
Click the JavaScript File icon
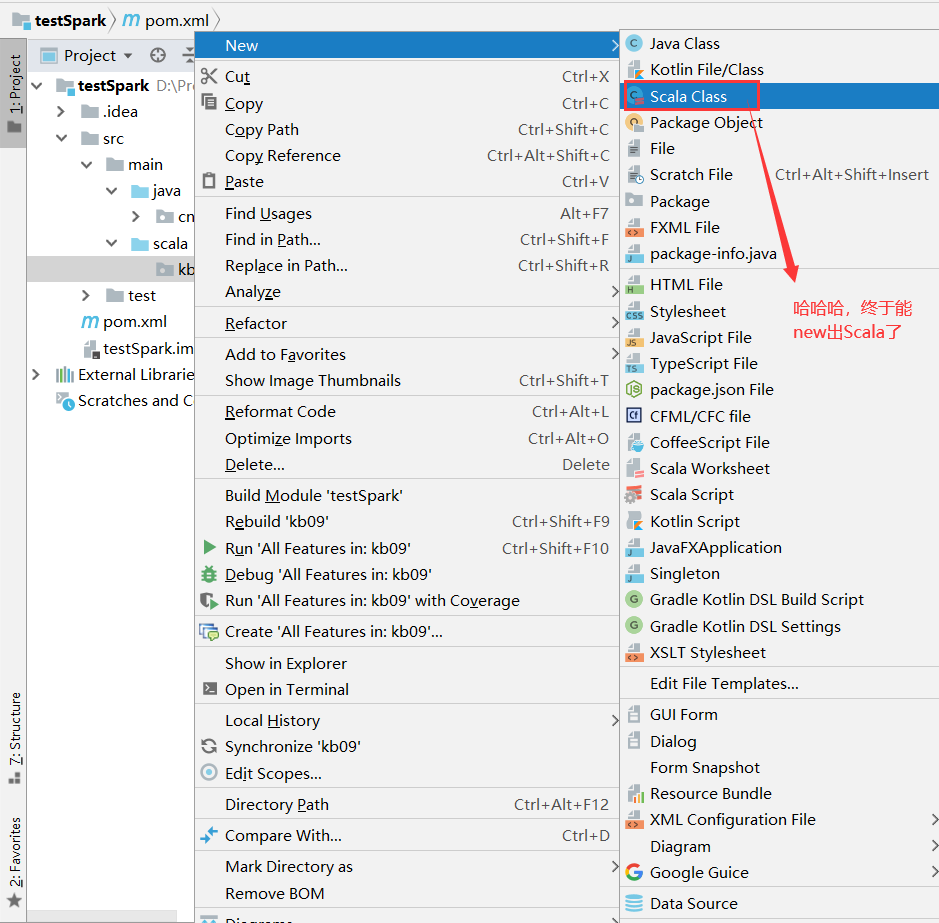pos(634,338)
